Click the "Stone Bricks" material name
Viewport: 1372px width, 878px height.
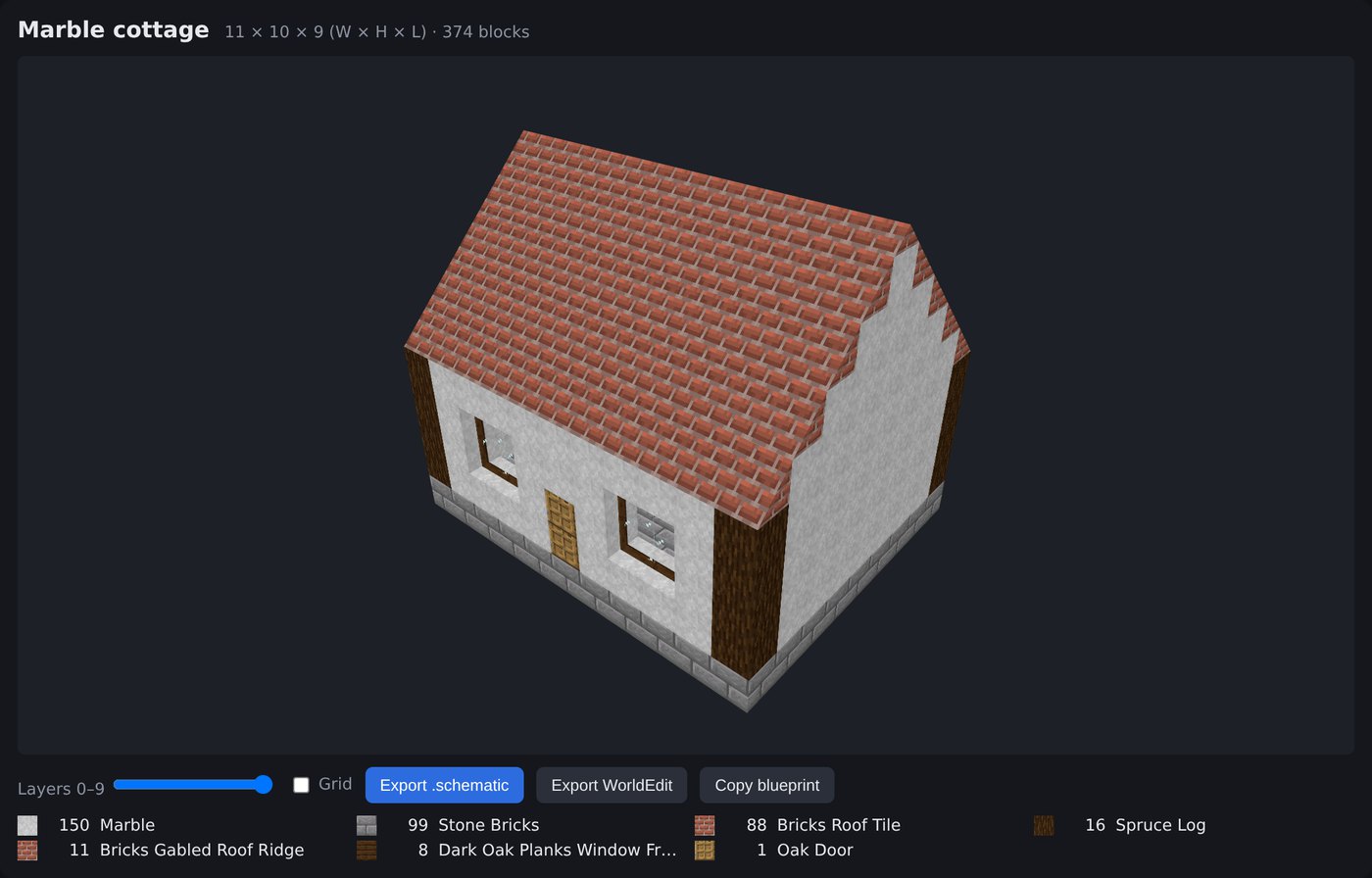488,825
